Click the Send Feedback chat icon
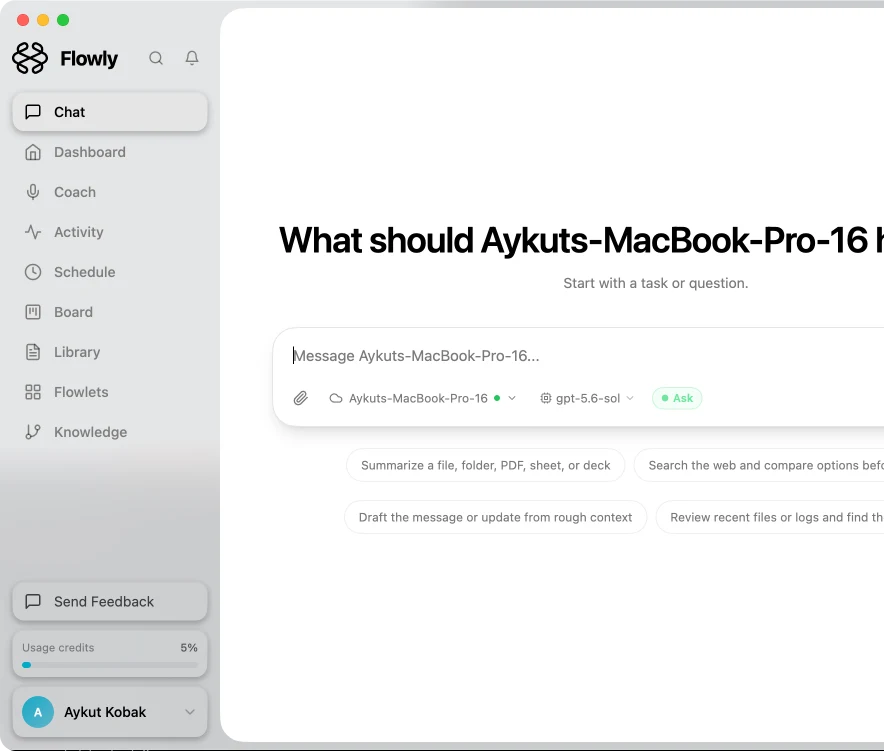This screenshot has width=884, height=751. [33, 602]
